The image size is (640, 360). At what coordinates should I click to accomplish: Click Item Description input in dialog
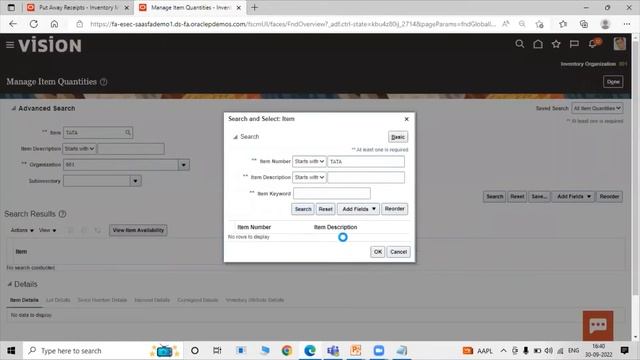366,178
